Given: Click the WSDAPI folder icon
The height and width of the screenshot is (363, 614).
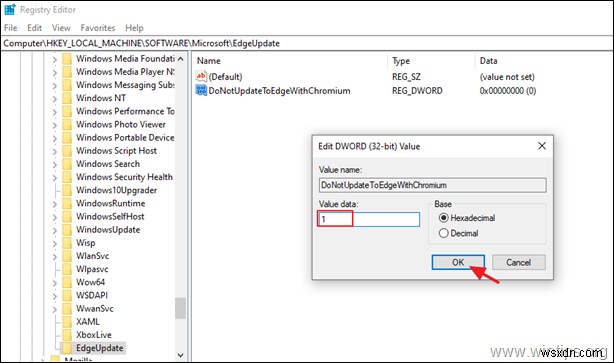Looking at the screenshot, I should click(67, 295).
